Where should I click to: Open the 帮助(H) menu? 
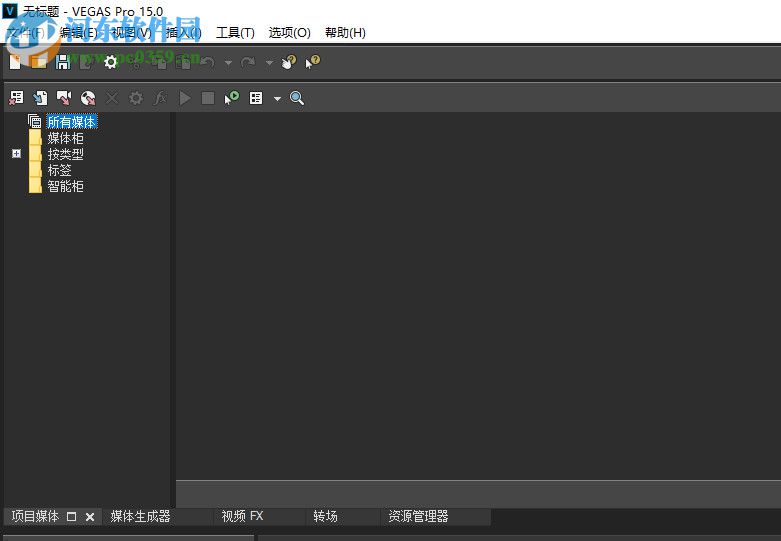pos(345,33)
